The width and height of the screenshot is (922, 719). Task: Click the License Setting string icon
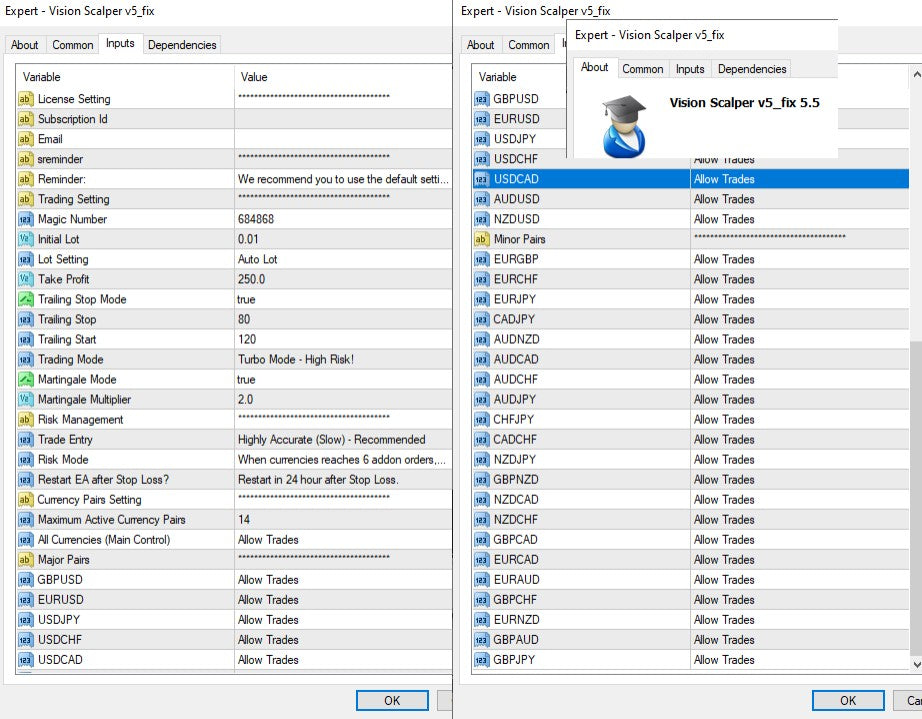[25, 99]
